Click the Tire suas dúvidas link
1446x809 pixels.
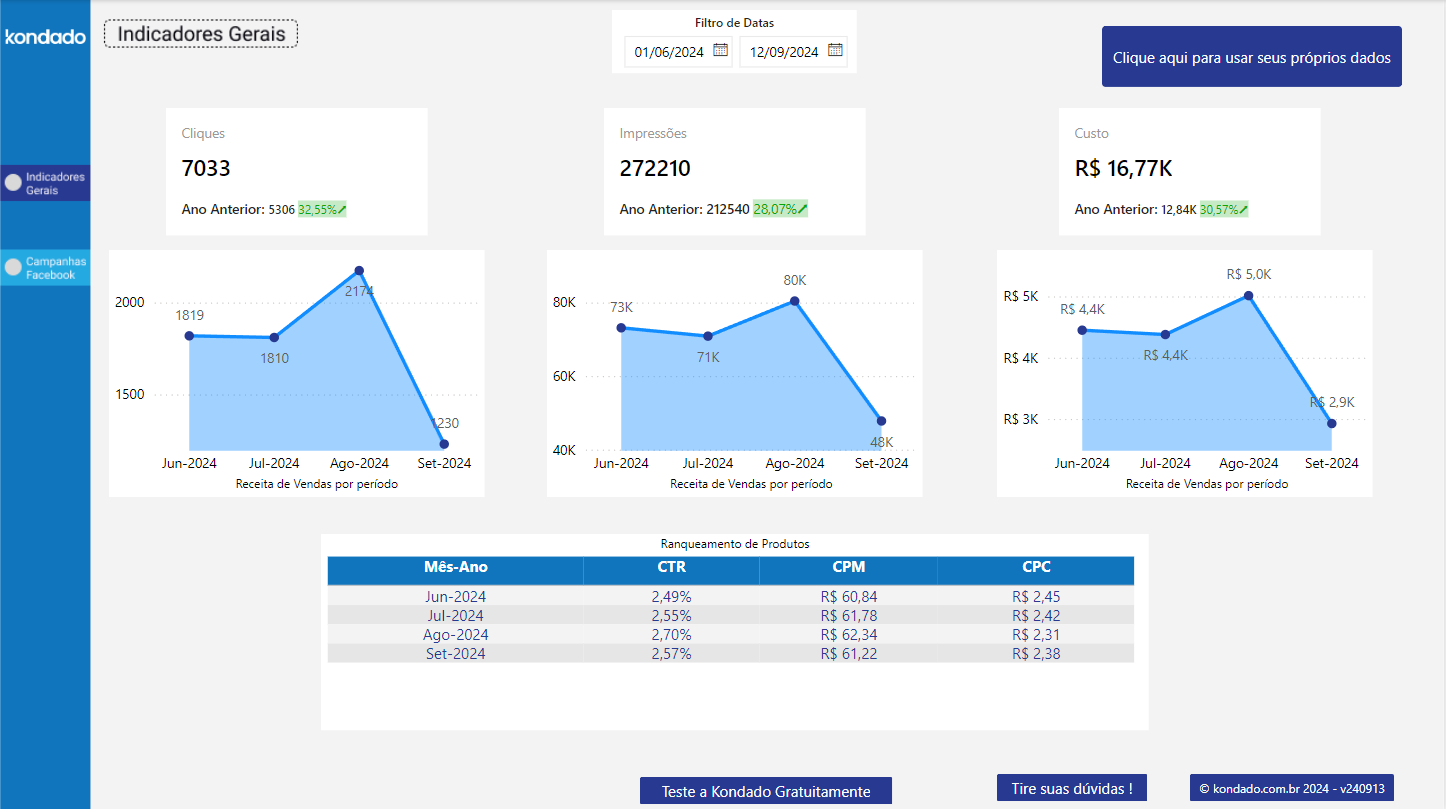[x=1071, y=788]
